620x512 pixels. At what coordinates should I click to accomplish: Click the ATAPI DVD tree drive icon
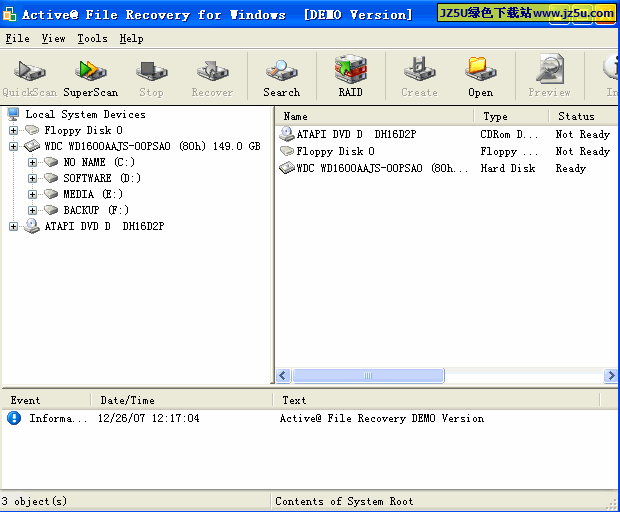(32, 226)
